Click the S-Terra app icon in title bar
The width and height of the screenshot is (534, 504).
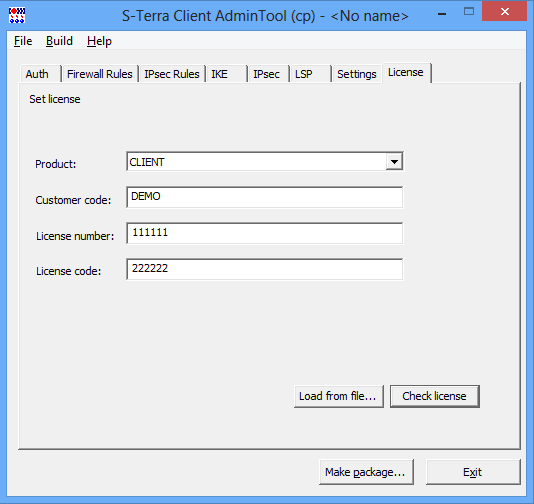coord(17,16)
